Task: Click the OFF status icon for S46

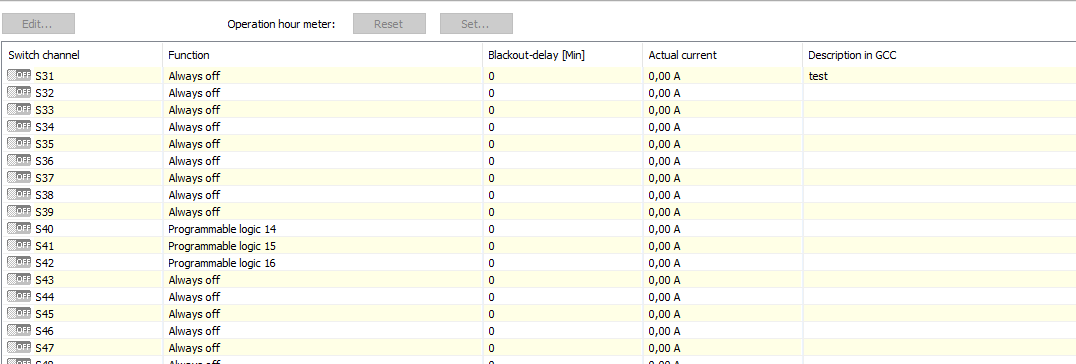Action: click(x=19, y=331)
